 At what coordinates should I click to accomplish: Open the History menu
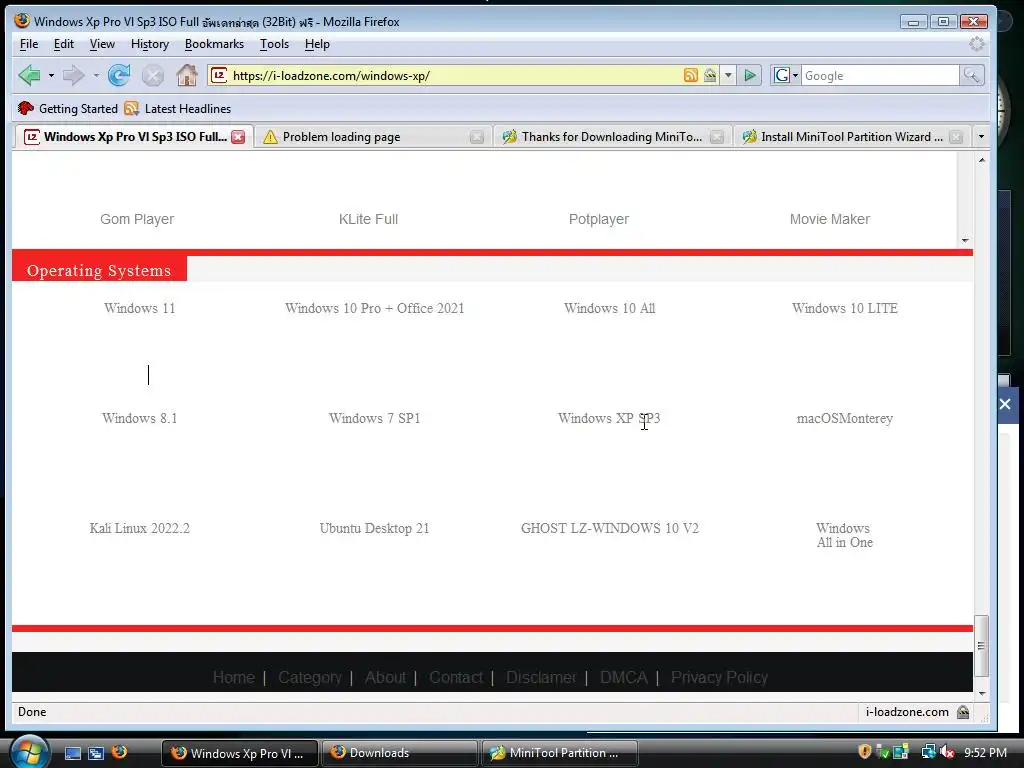[x=150, y=44]
